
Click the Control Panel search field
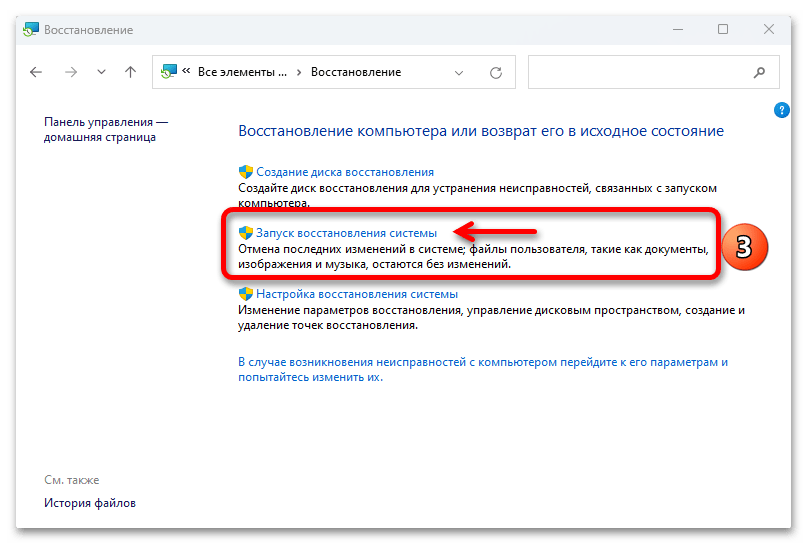[x=654, y=72]
